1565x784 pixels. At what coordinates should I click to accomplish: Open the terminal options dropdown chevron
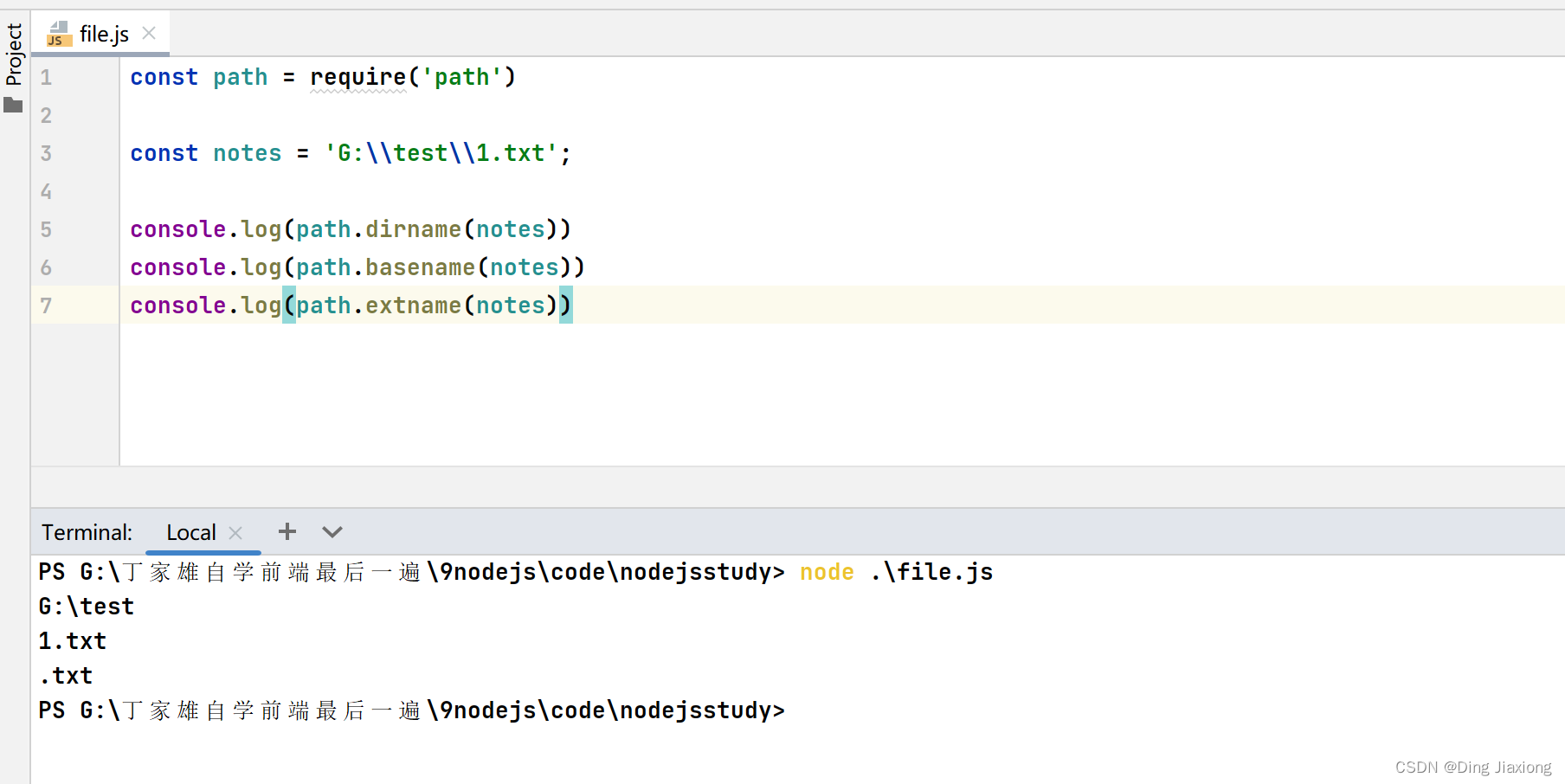(x=332, y=532)
